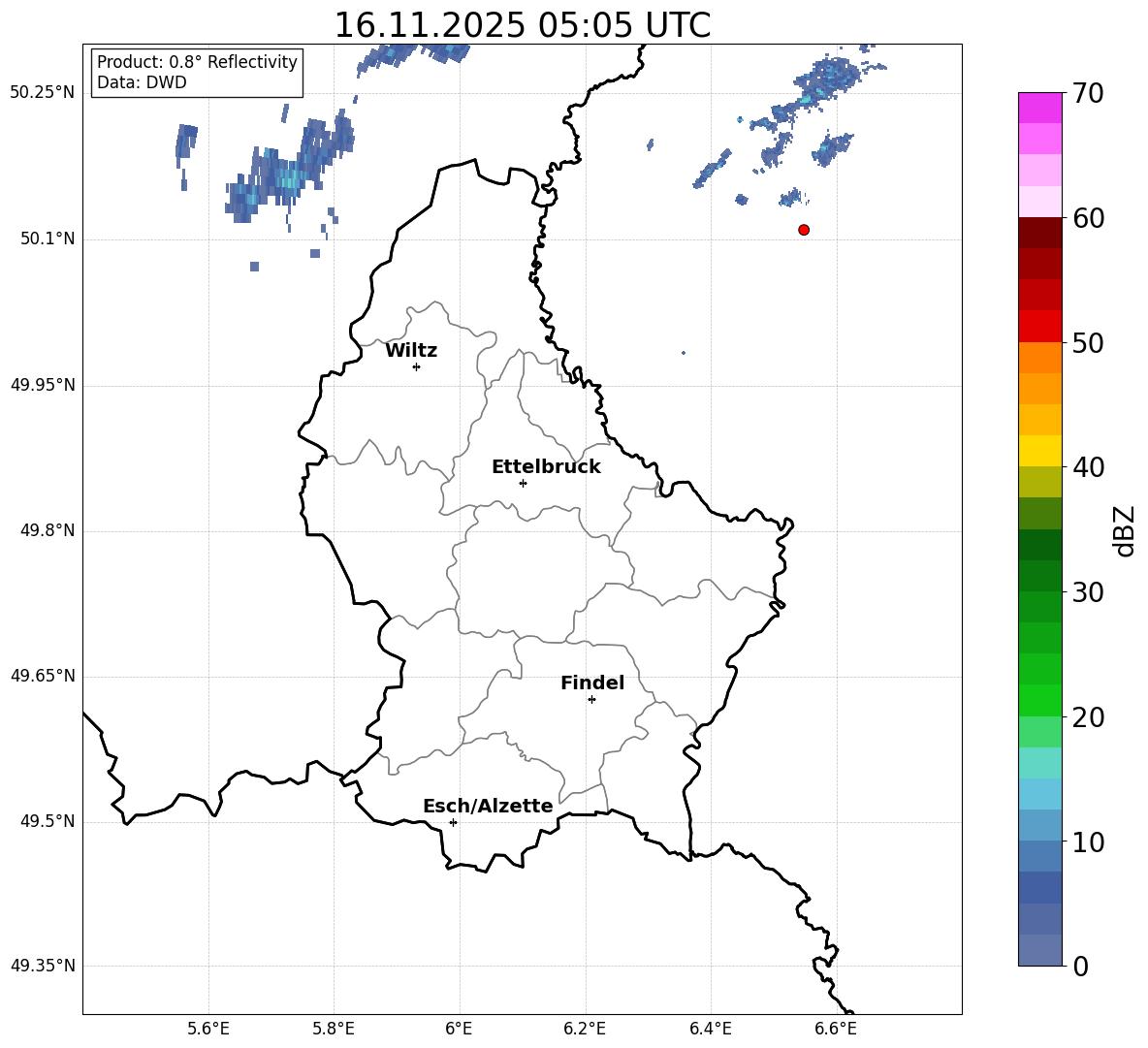The height and width of the screenshot is (1048, 1148).
Task: Click the latitude label 49.5°N
Action: 48,821
